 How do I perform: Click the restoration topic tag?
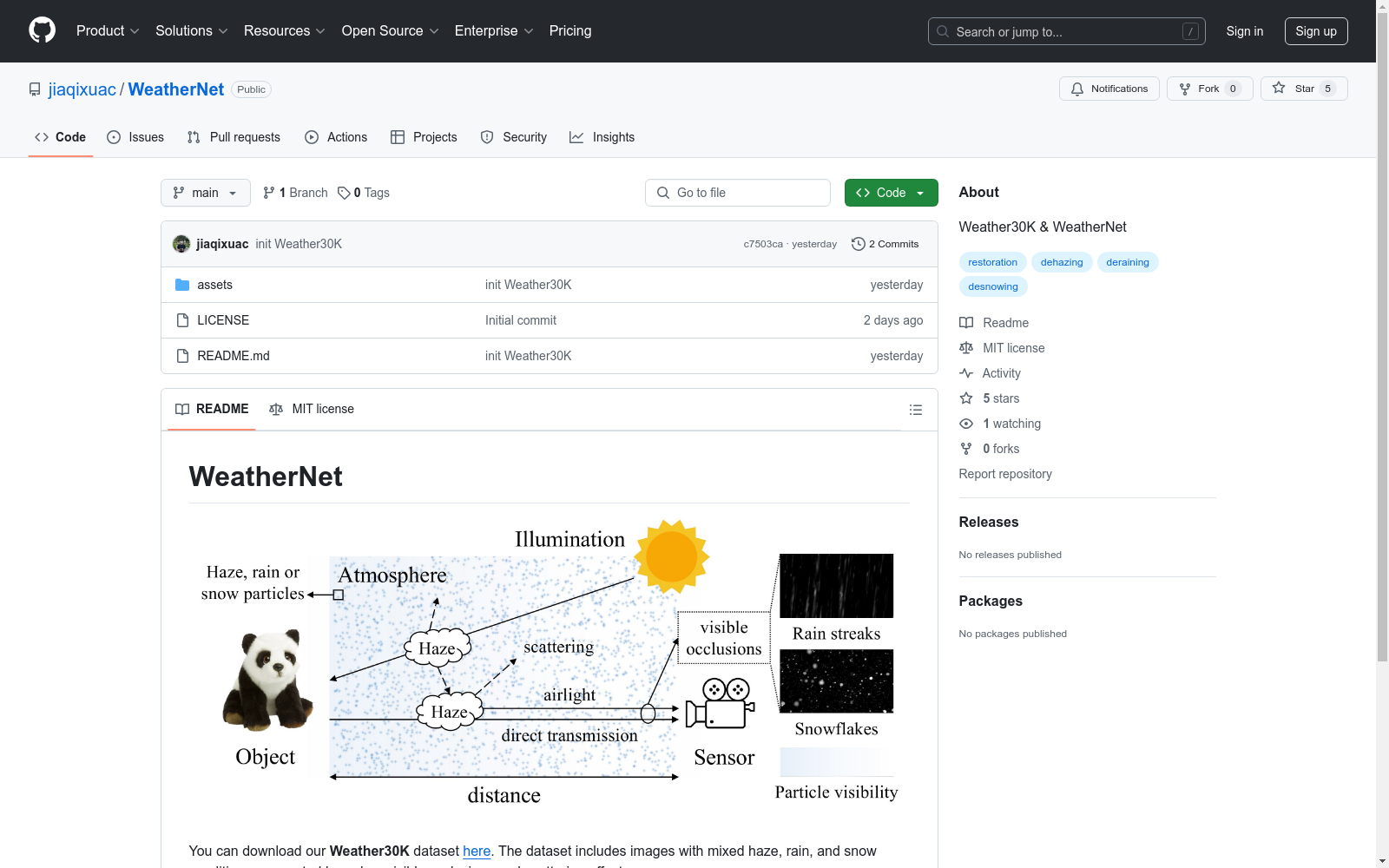[x=993, y=262]
